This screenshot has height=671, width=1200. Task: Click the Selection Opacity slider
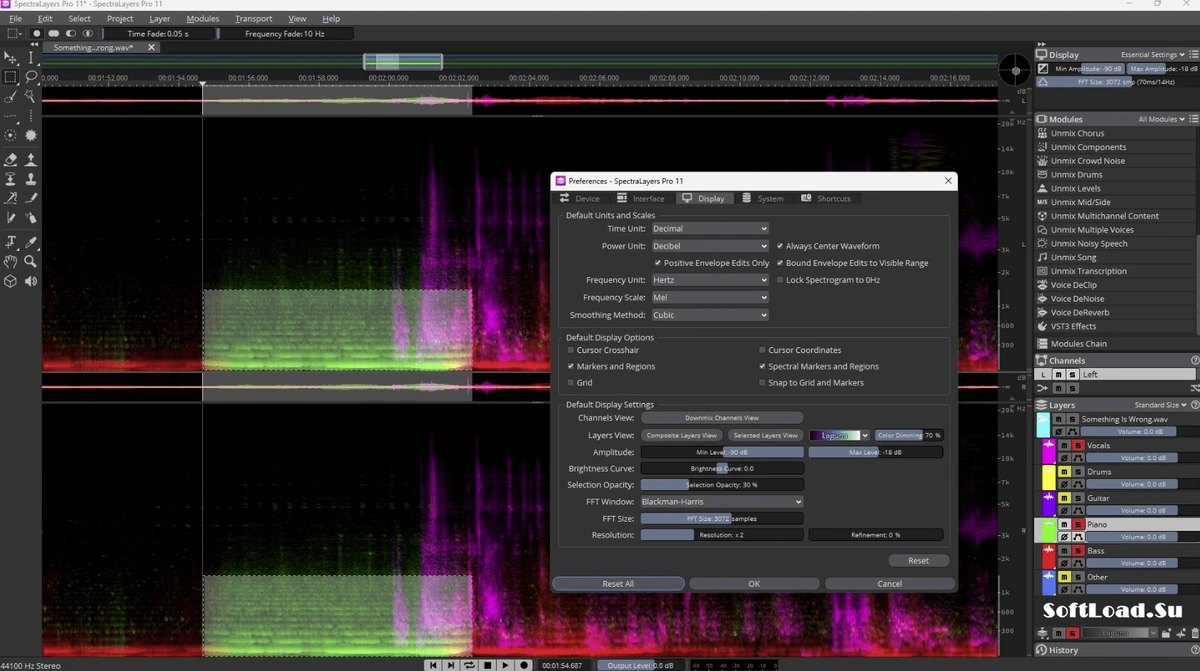point(721,484)
